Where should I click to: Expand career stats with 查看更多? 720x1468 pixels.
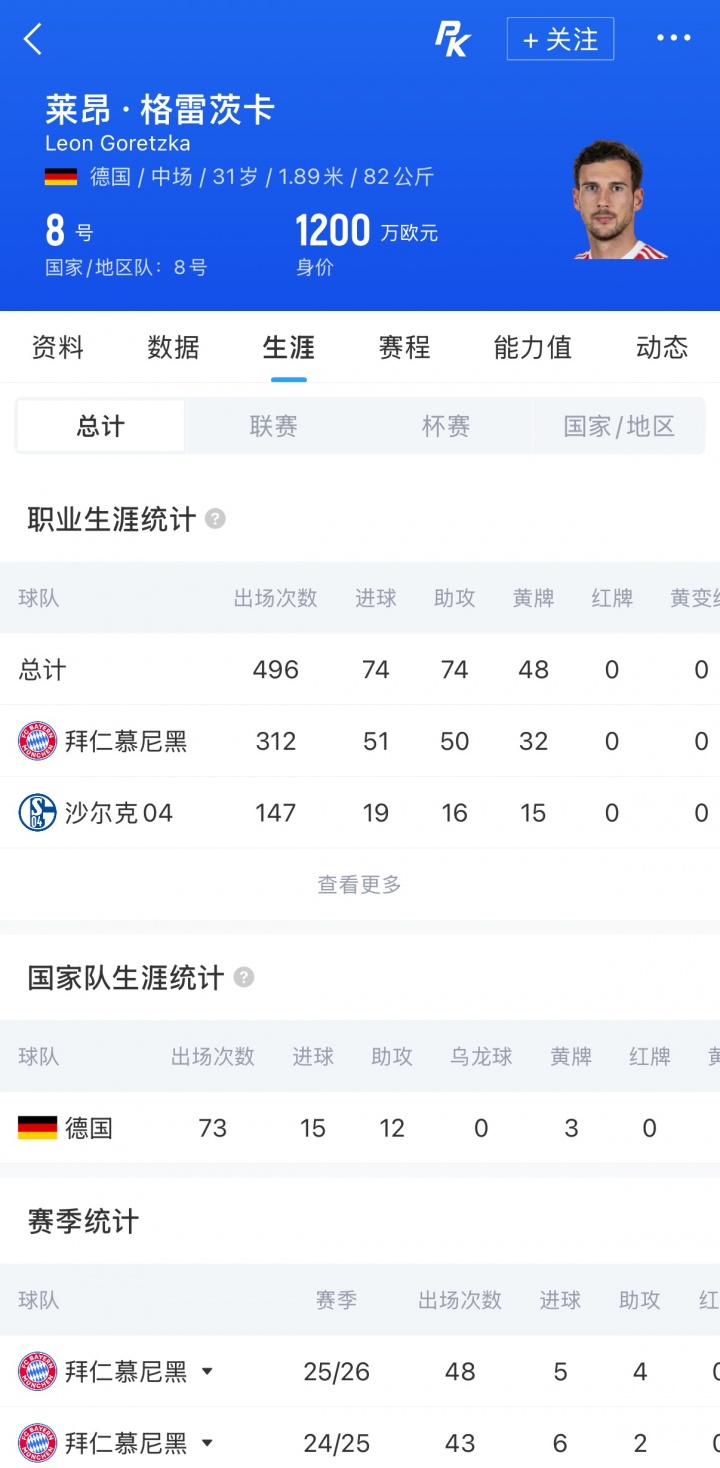(360, 885)
